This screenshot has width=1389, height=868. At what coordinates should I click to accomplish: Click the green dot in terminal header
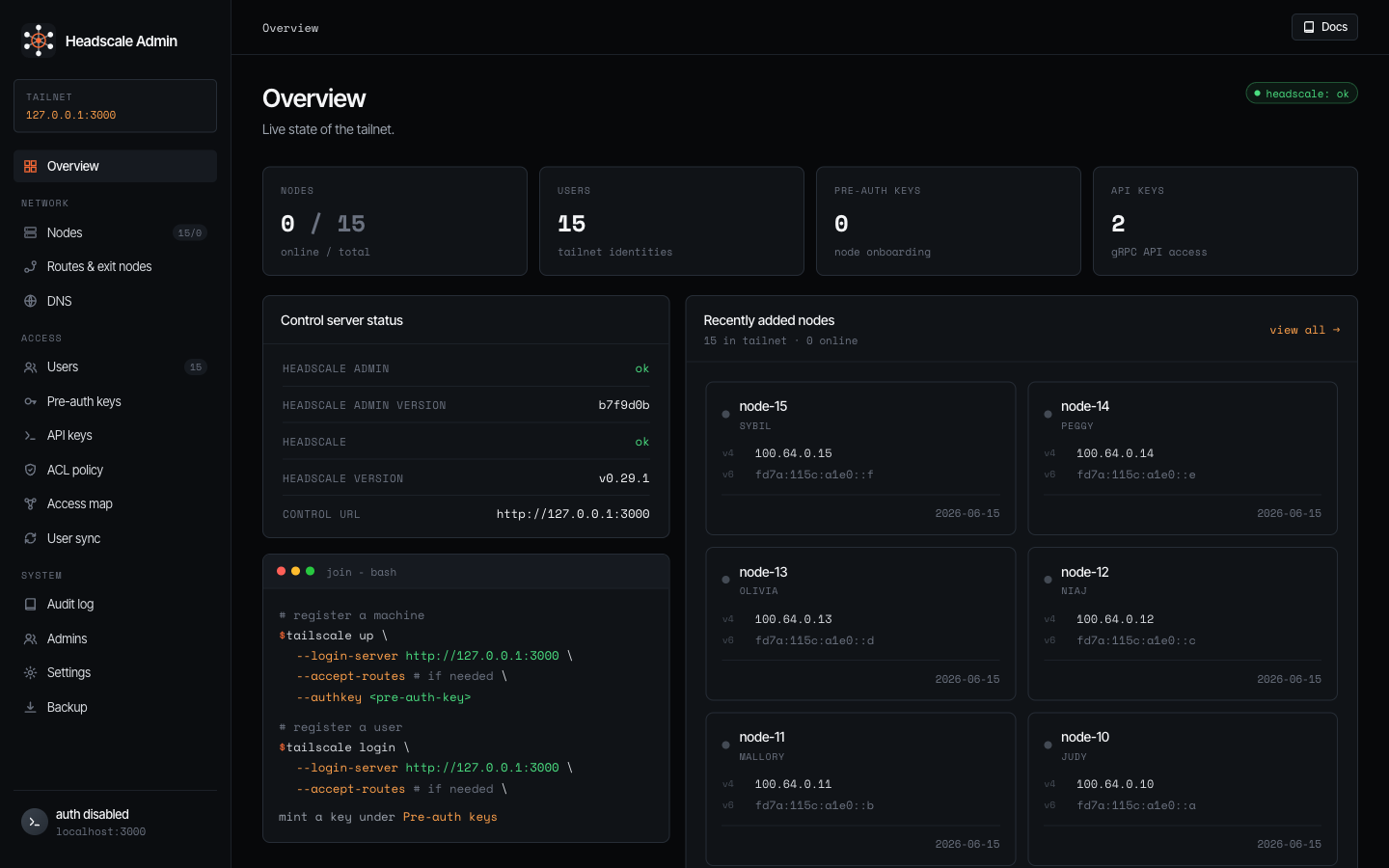[x=310, y=571]
